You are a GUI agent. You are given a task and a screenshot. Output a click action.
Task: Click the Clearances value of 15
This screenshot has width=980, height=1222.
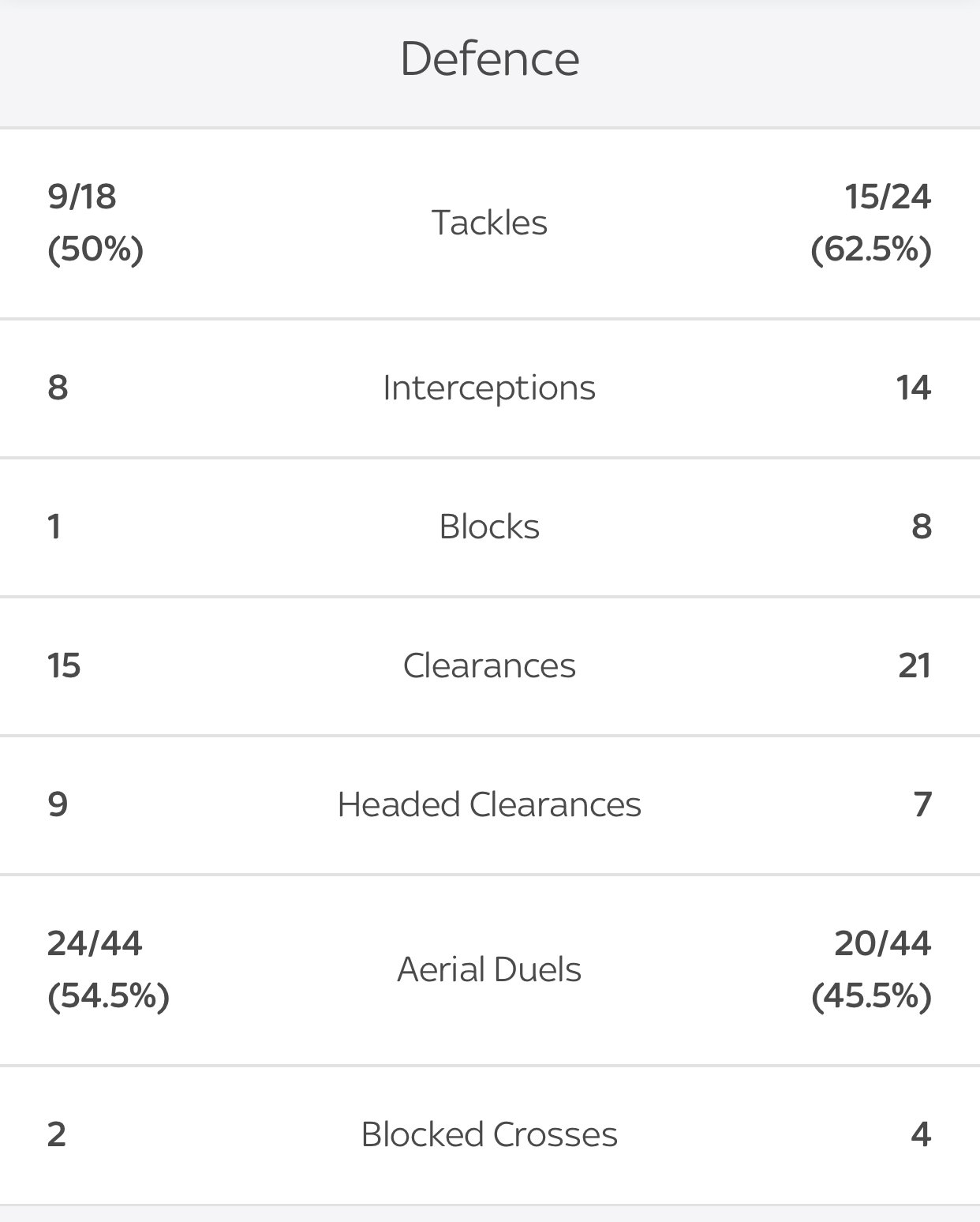(64, 665)
